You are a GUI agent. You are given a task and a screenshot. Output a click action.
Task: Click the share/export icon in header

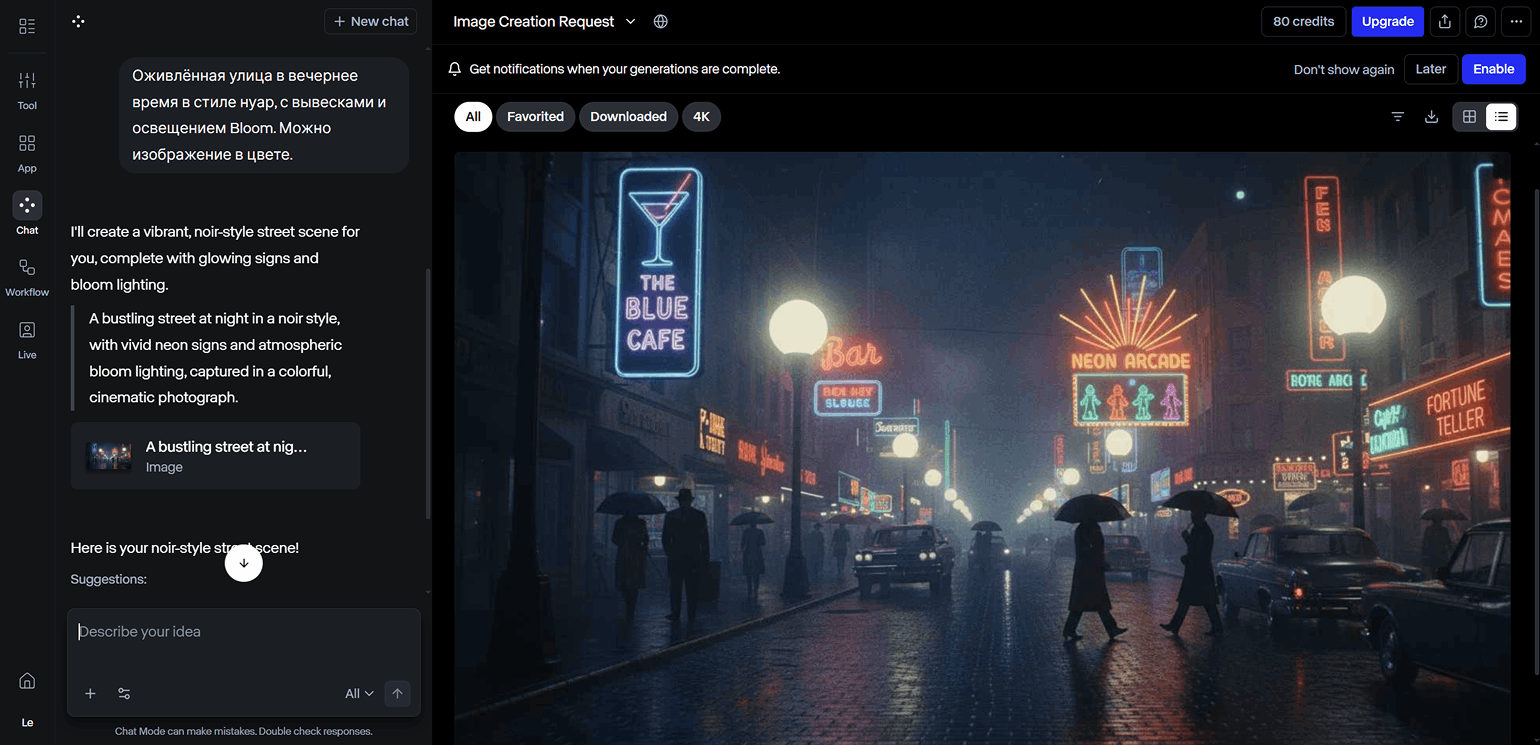click(1444, 22)
